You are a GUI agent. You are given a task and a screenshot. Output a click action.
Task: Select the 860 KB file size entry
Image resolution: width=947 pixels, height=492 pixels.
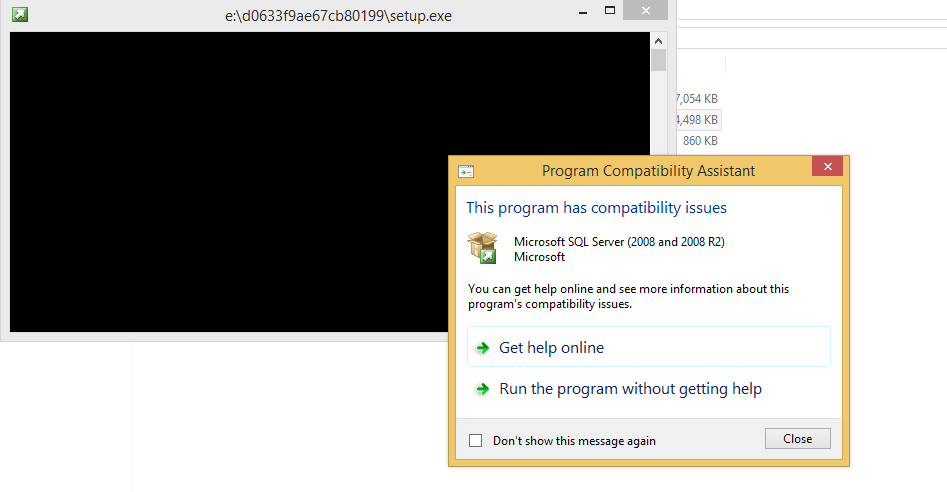(700, 141)
